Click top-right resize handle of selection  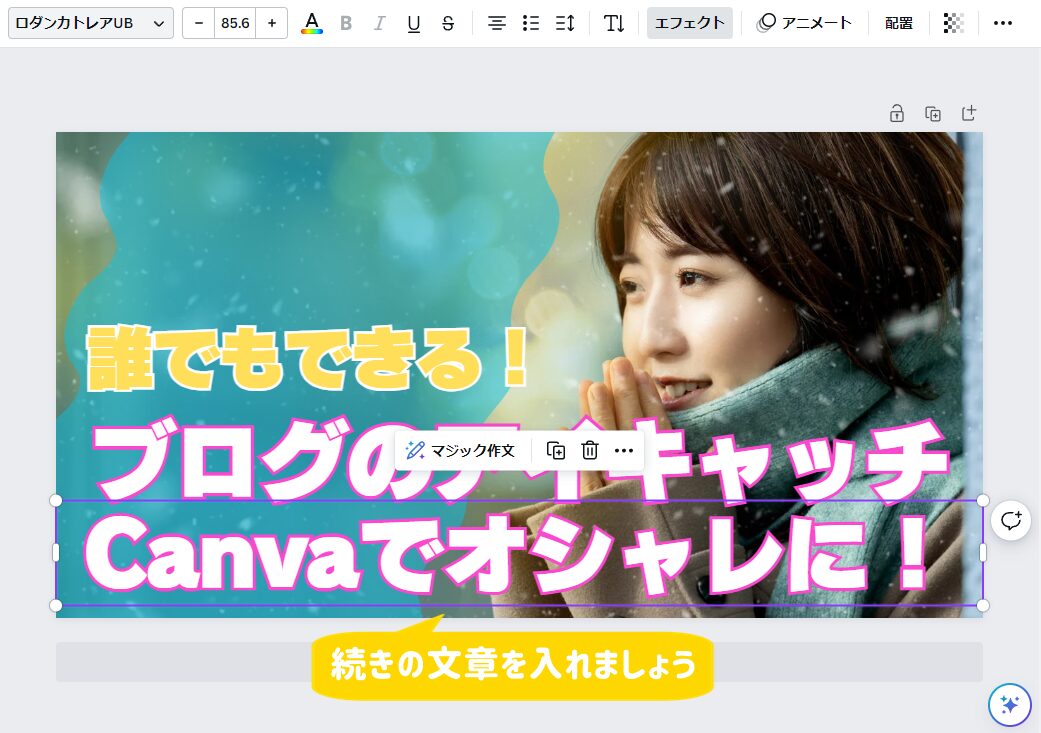[983, 500]
